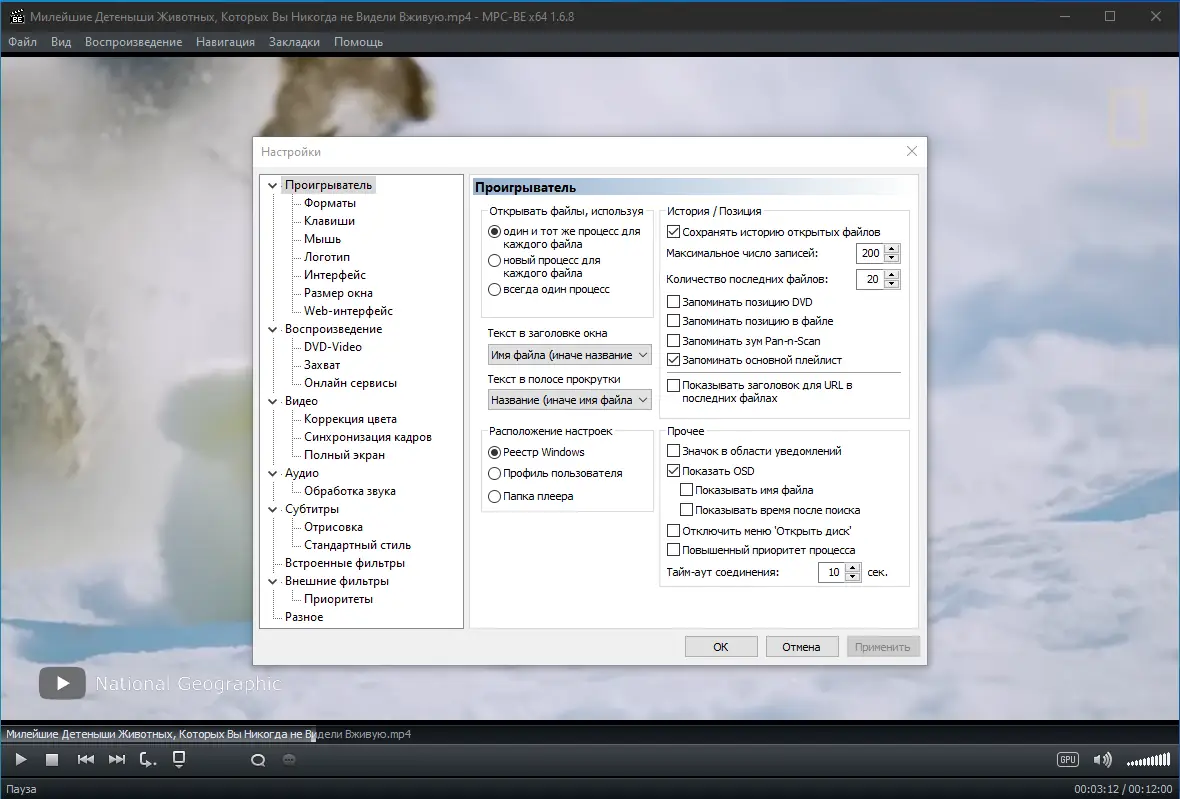1180x799 pixels.
Task: Toggle 'Запоминать основной плейлист' checkbox
Action: (x=674, y=360)
